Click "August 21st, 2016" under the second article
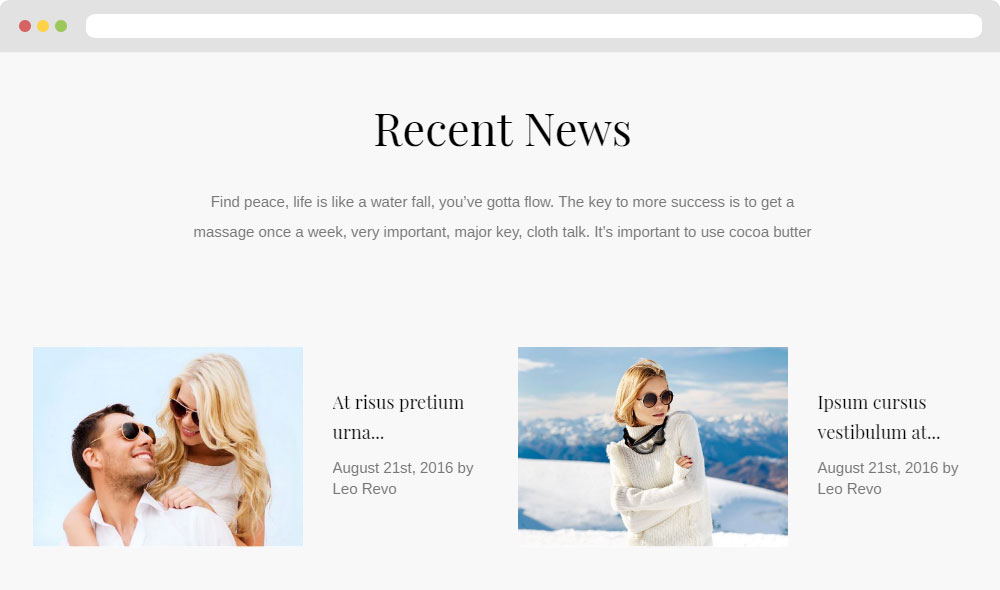The width and height of the screenshot is (1000, 590). pyautogui.click(x=878, y=468)
